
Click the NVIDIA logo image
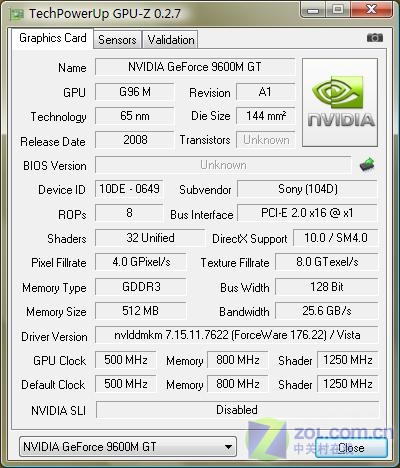pos(340,102)
